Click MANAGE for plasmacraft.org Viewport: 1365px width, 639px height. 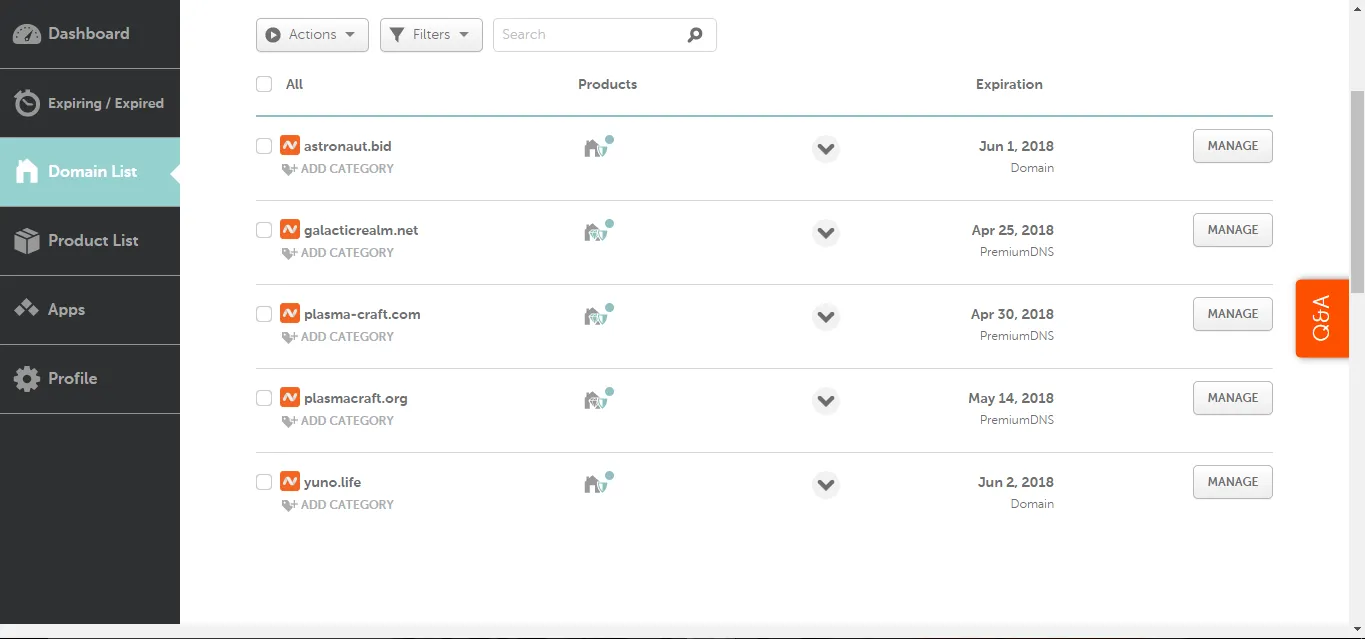pos(1232,398)
